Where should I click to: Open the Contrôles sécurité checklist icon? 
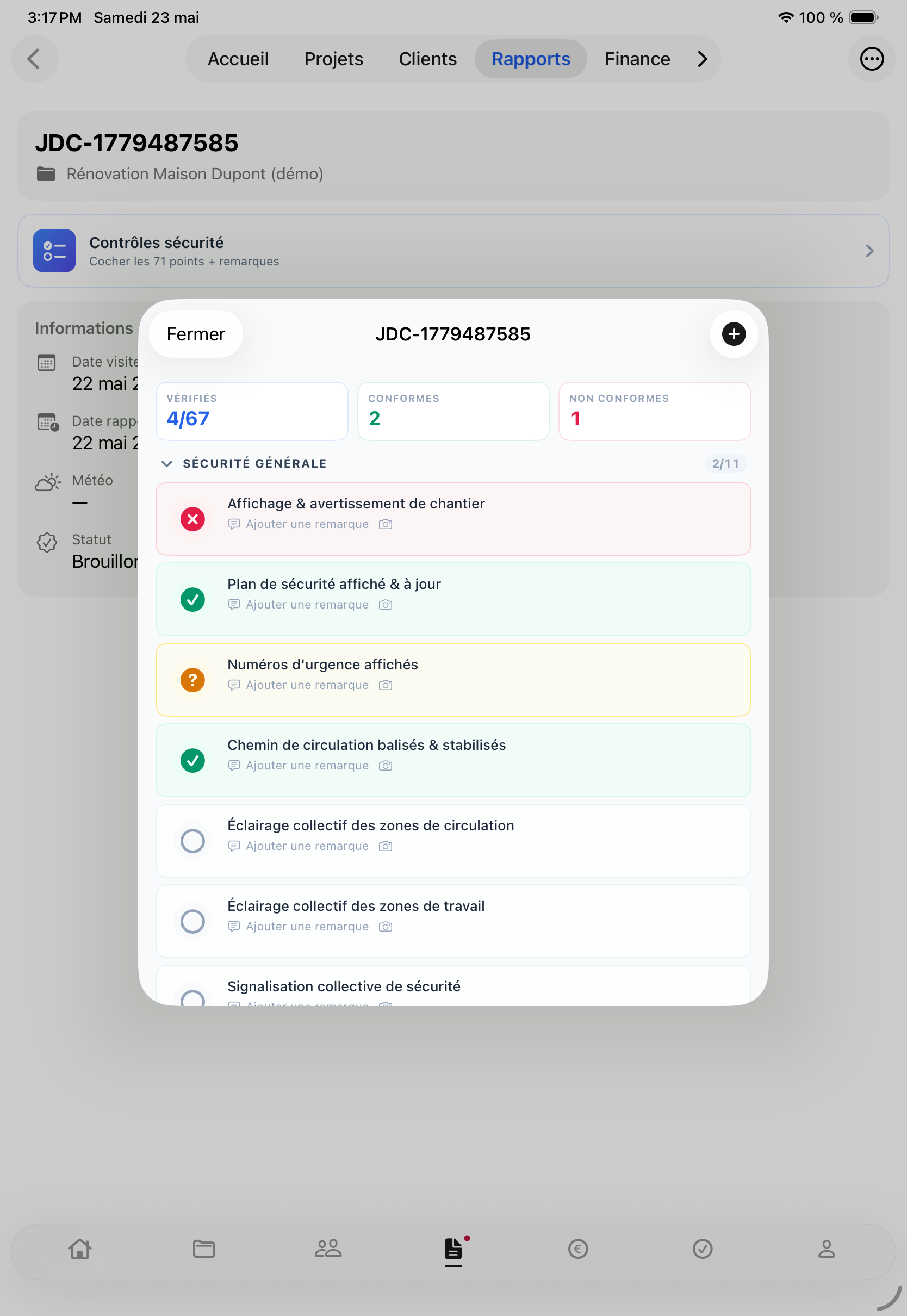tap(54, 251)
